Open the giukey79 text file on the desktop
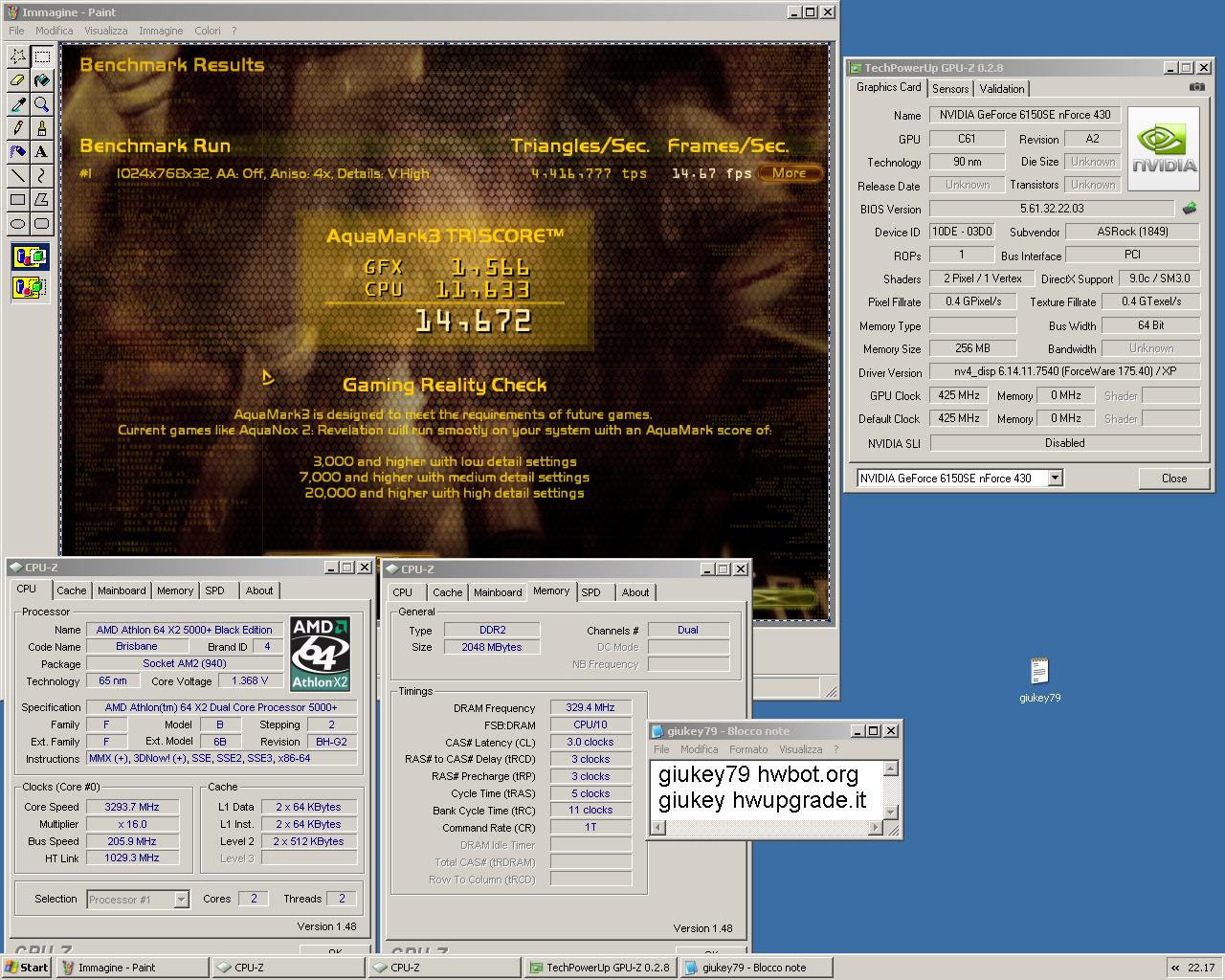The width and height of the screenshot is (1225, 980). 1039,680
